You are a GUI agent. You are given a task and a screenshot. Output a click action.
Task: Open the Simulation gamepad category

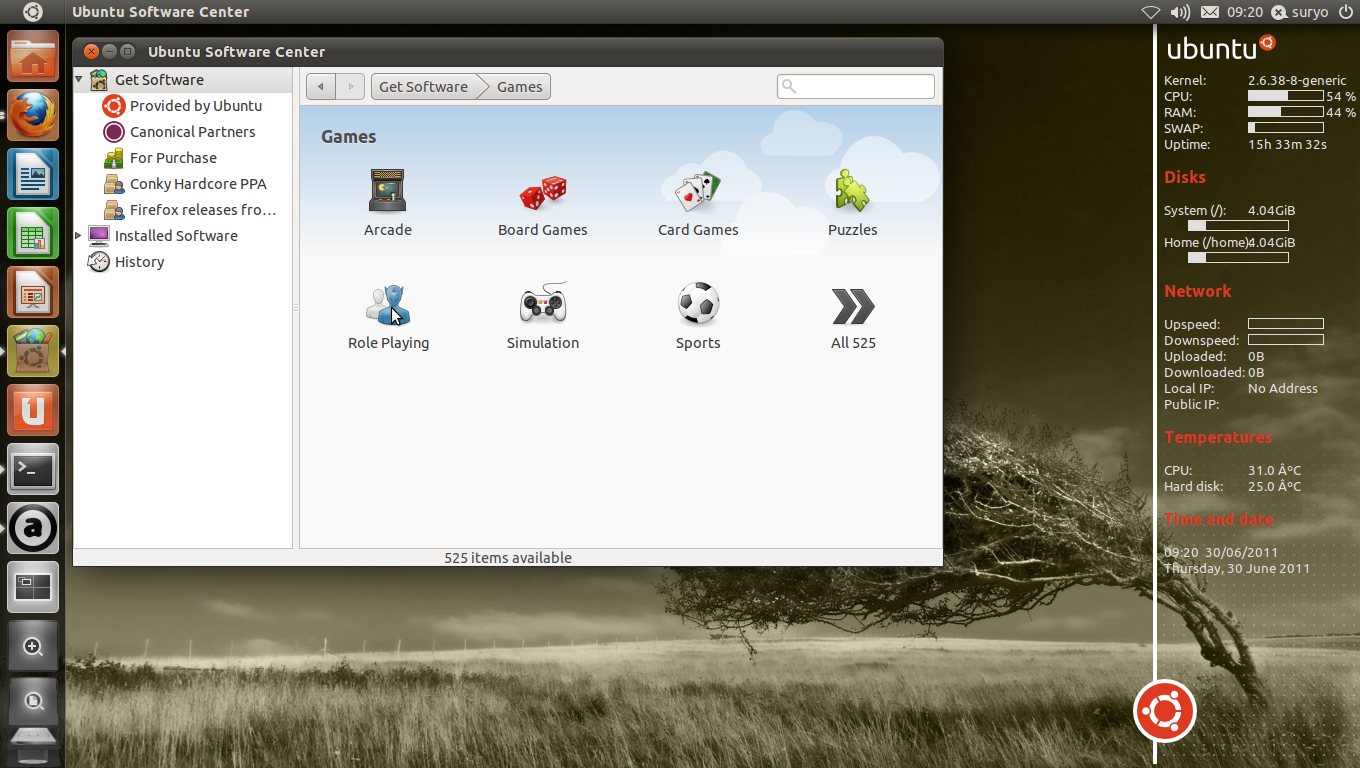tap(543, 316)
